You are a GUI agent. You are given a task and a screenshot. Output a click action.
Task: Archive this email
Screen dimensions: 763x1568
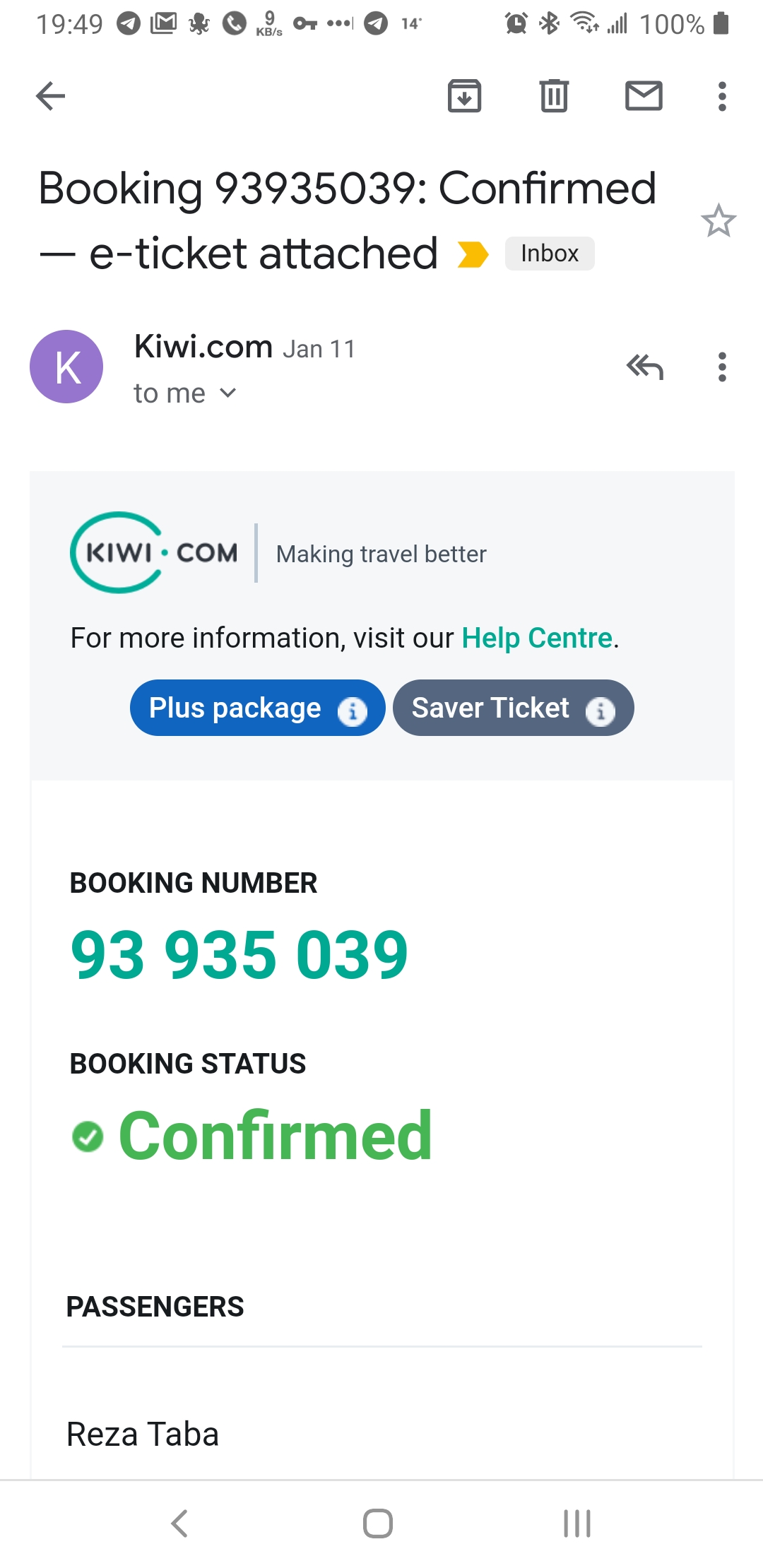tap(464, 96)
